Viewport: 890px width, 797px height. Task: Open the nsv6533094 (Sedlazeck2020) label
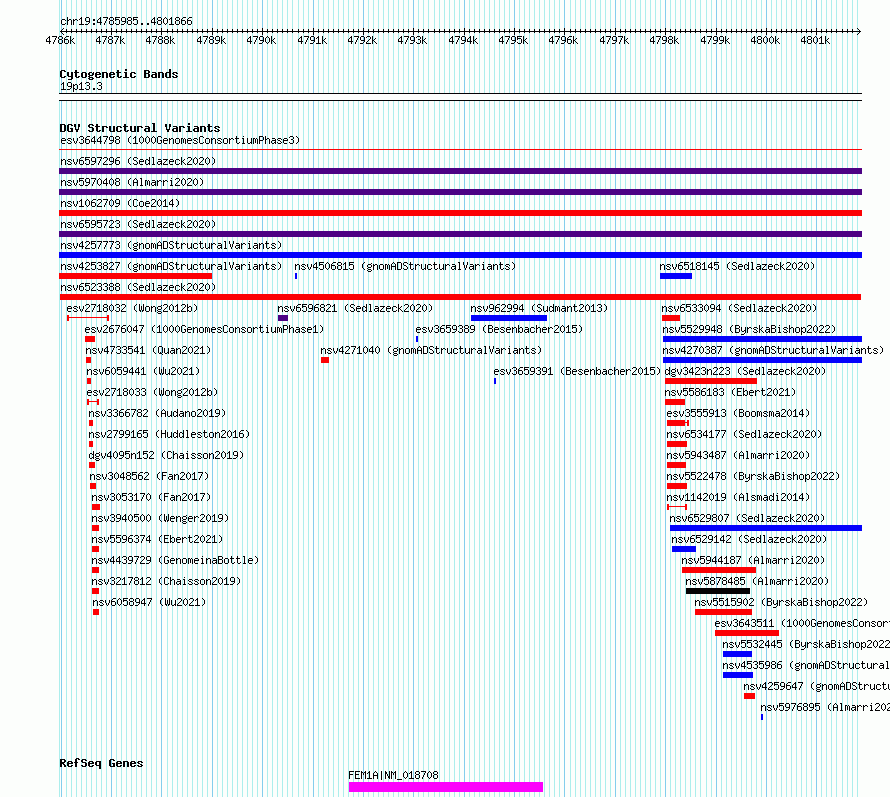(739, 308)
